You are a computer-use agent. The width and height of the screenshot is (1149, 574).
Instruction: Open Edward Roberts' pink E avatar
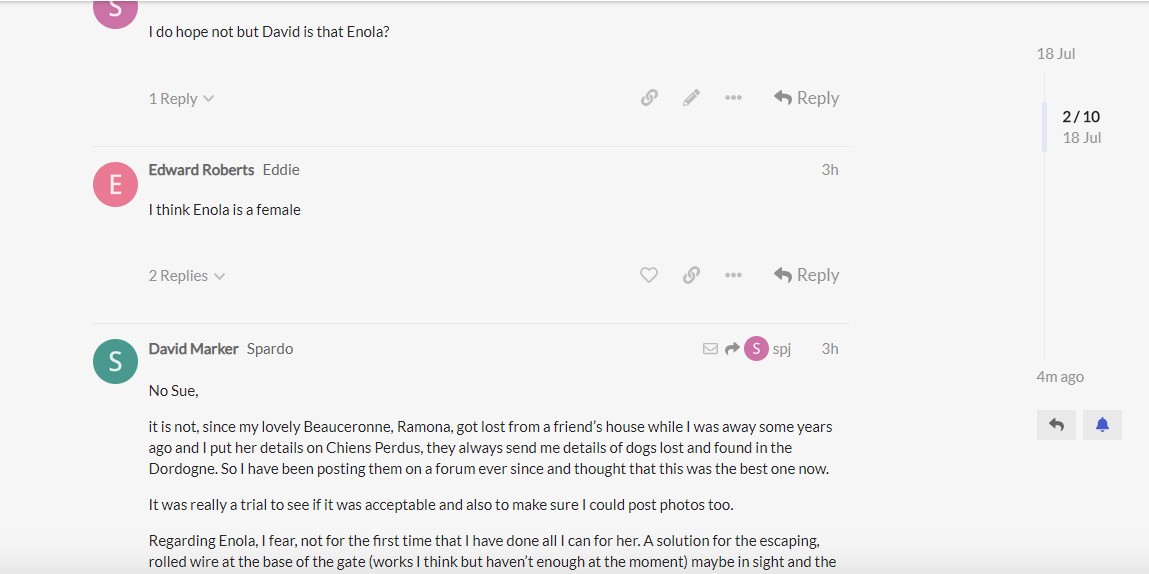pyautogui.click(x=115, y=185)
